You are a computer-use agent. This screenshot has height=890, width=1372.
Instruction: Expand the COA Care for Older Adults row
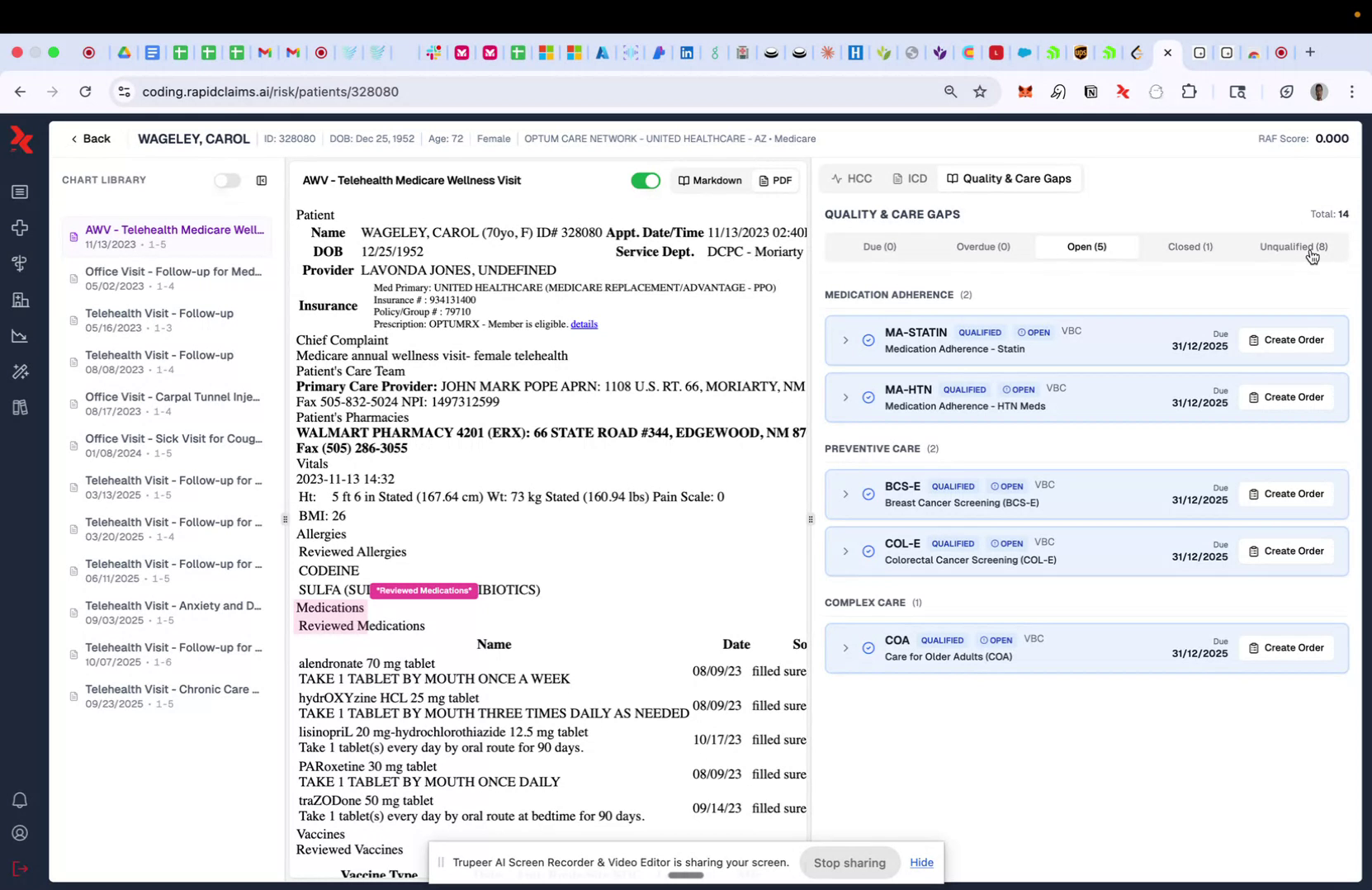click(844, 648)
